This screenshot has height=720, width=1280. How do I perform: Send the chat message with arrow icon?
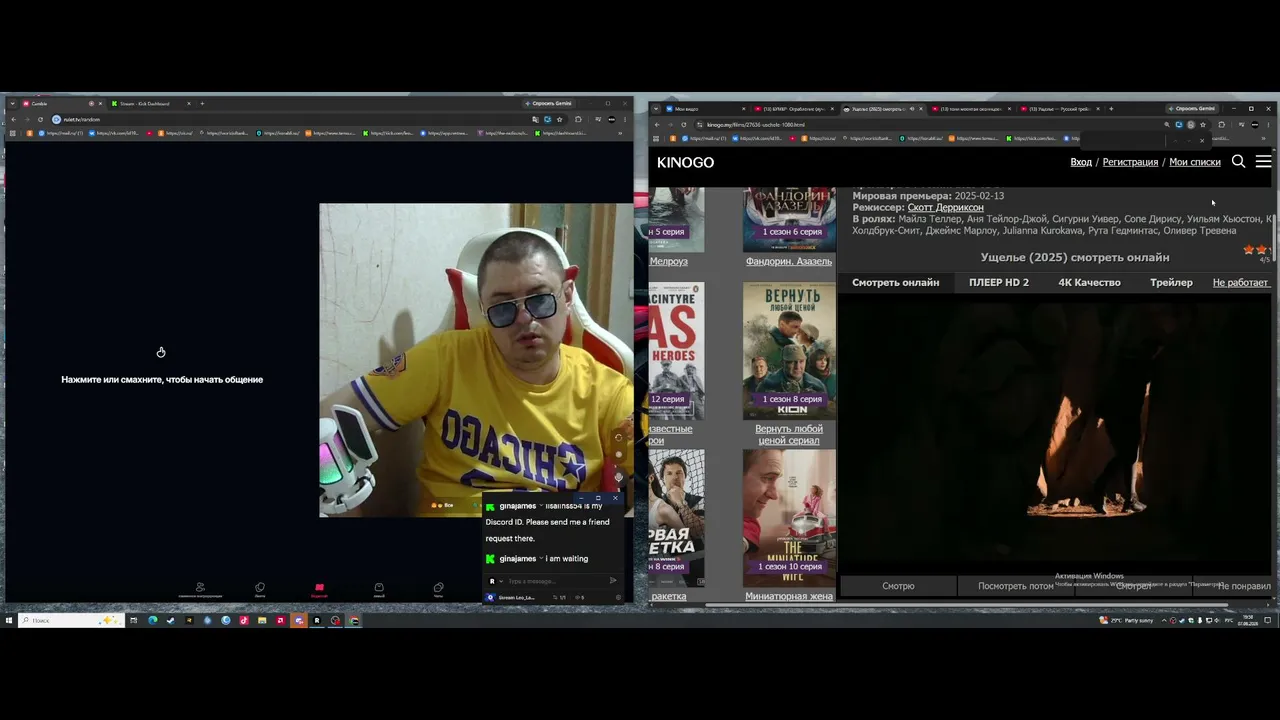pyautogui.click(x=613, y=581)
